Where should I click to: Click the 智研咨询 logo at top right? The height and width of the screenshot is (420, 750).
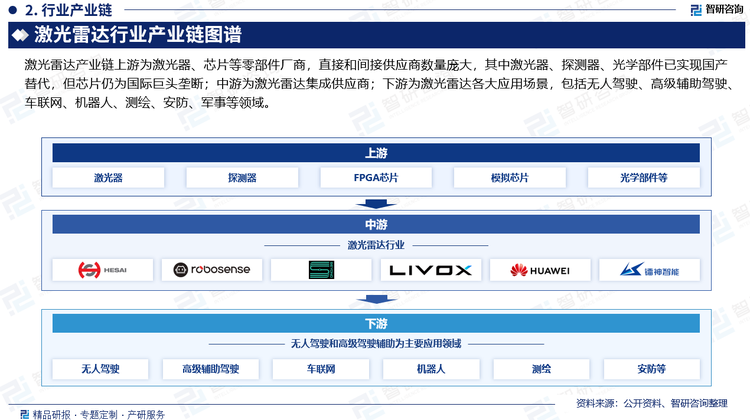click(x=717, y=9)
